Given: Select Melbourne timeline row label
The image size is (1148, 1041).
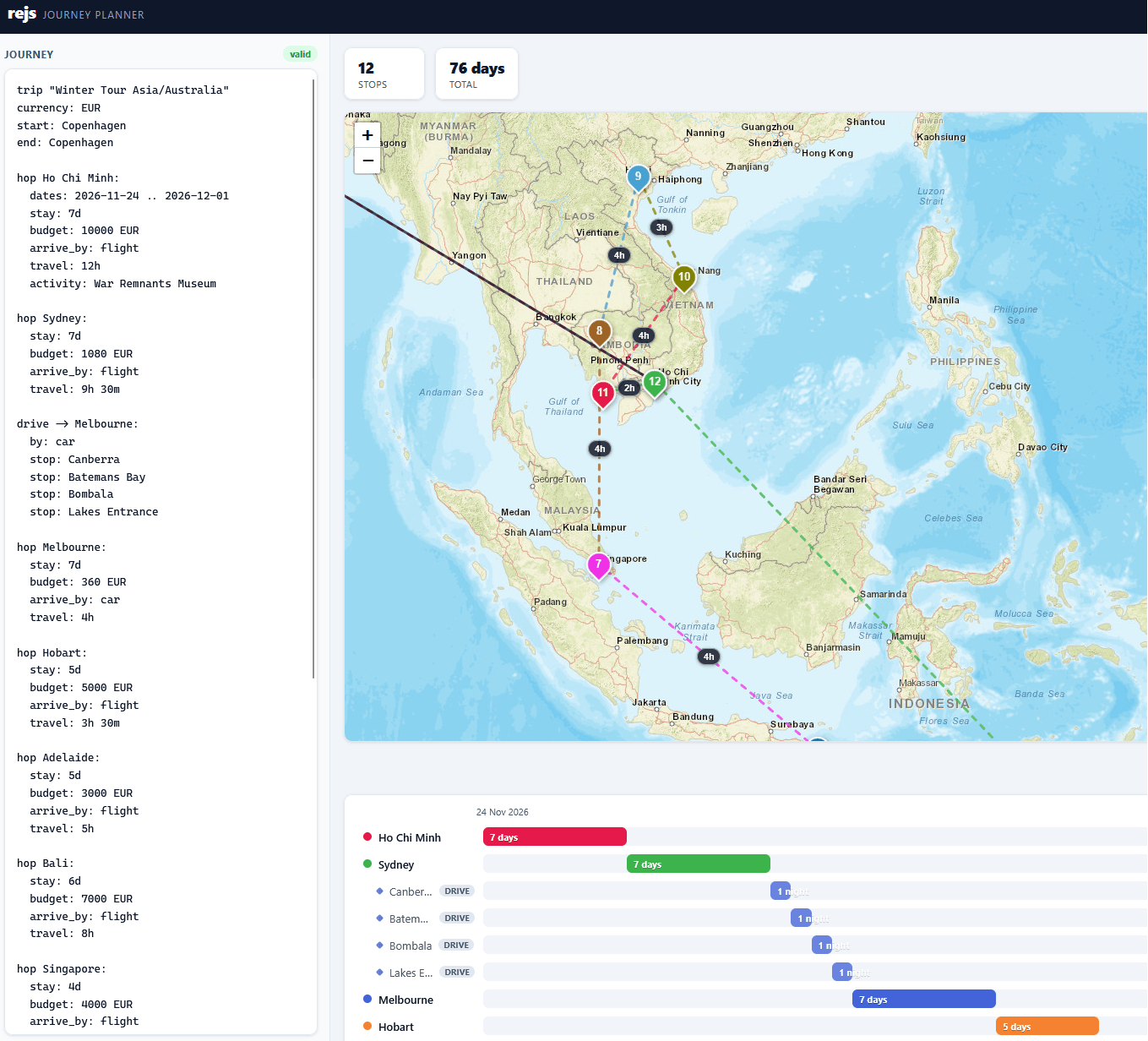Looking at the screenshot, I should [405, 1000].
